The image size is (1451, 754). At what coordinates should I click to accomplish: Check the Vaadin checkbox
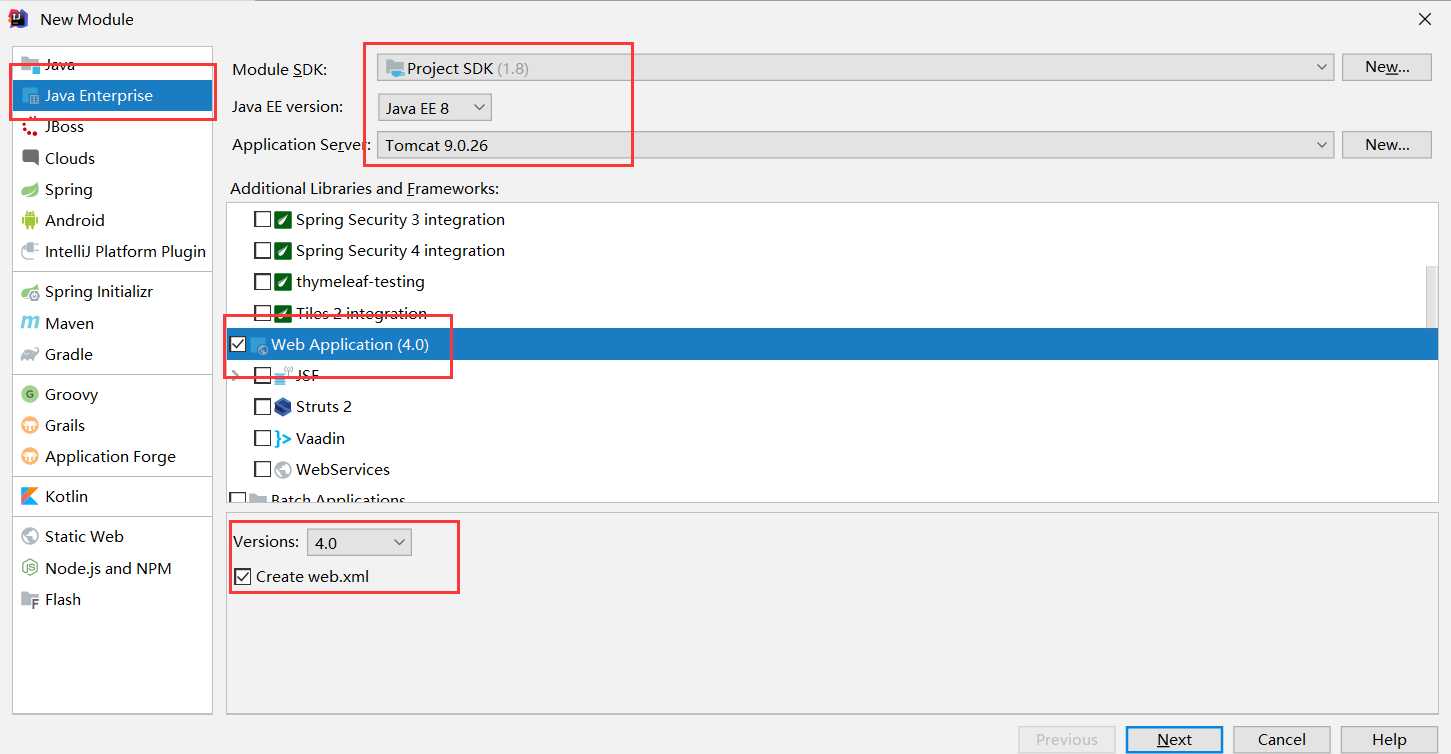coord(262,438)
